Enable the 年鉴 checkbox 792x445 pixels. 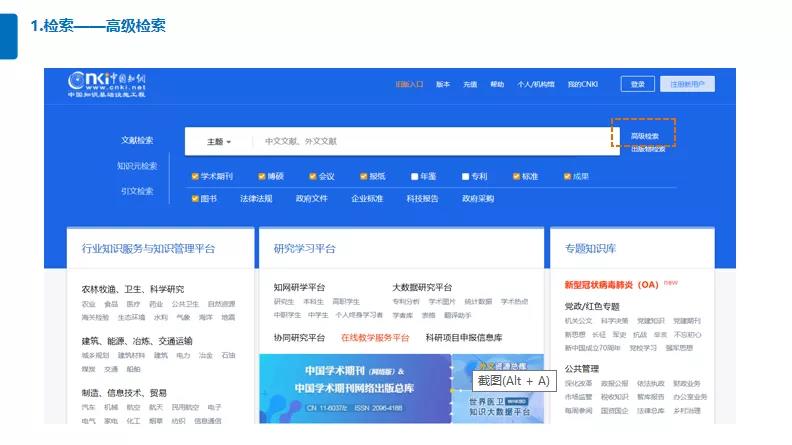tap(415, 176)
